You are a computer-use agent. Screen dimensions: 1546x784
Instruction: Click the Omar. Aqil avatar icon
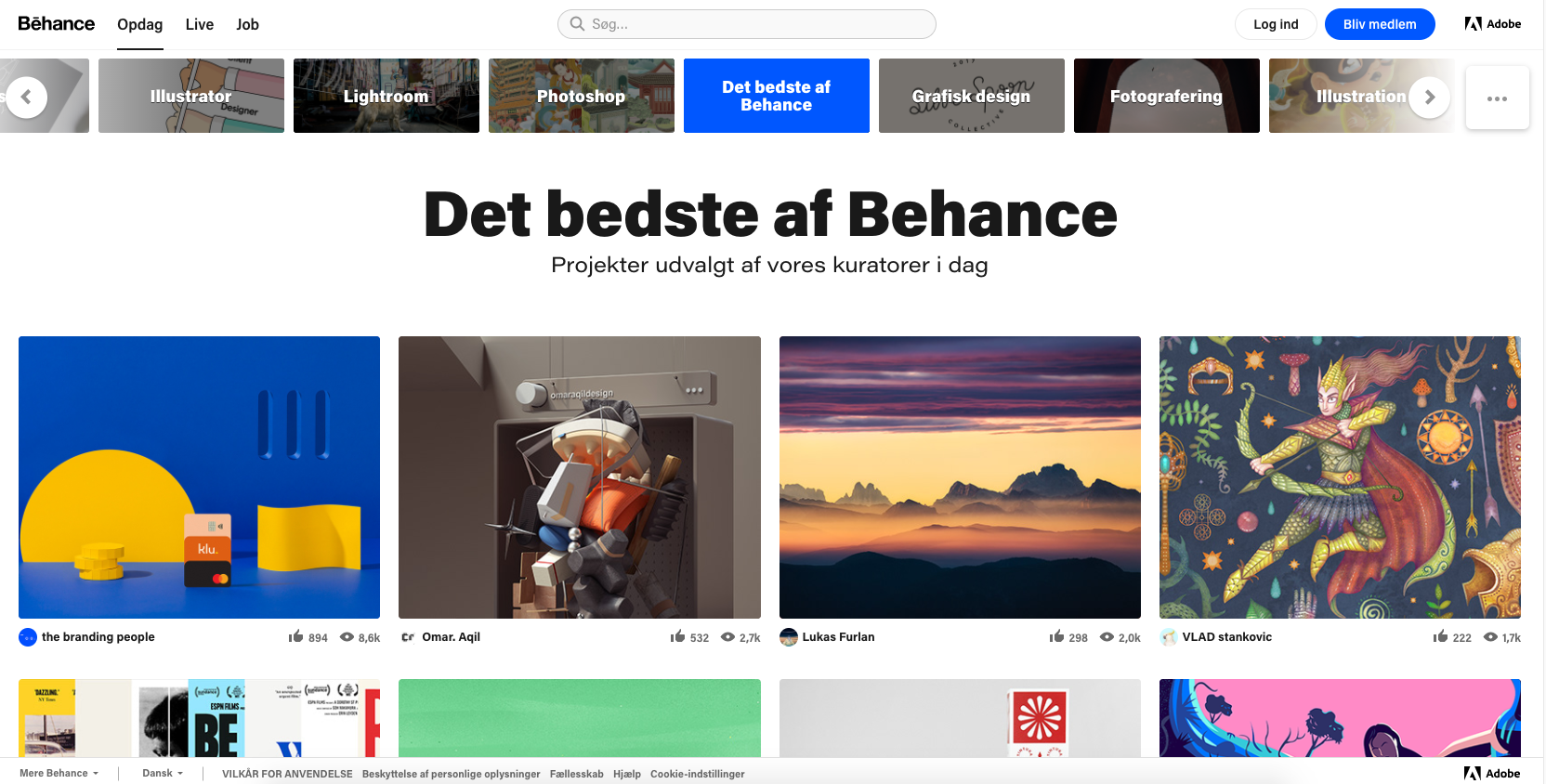click(408, 637)
